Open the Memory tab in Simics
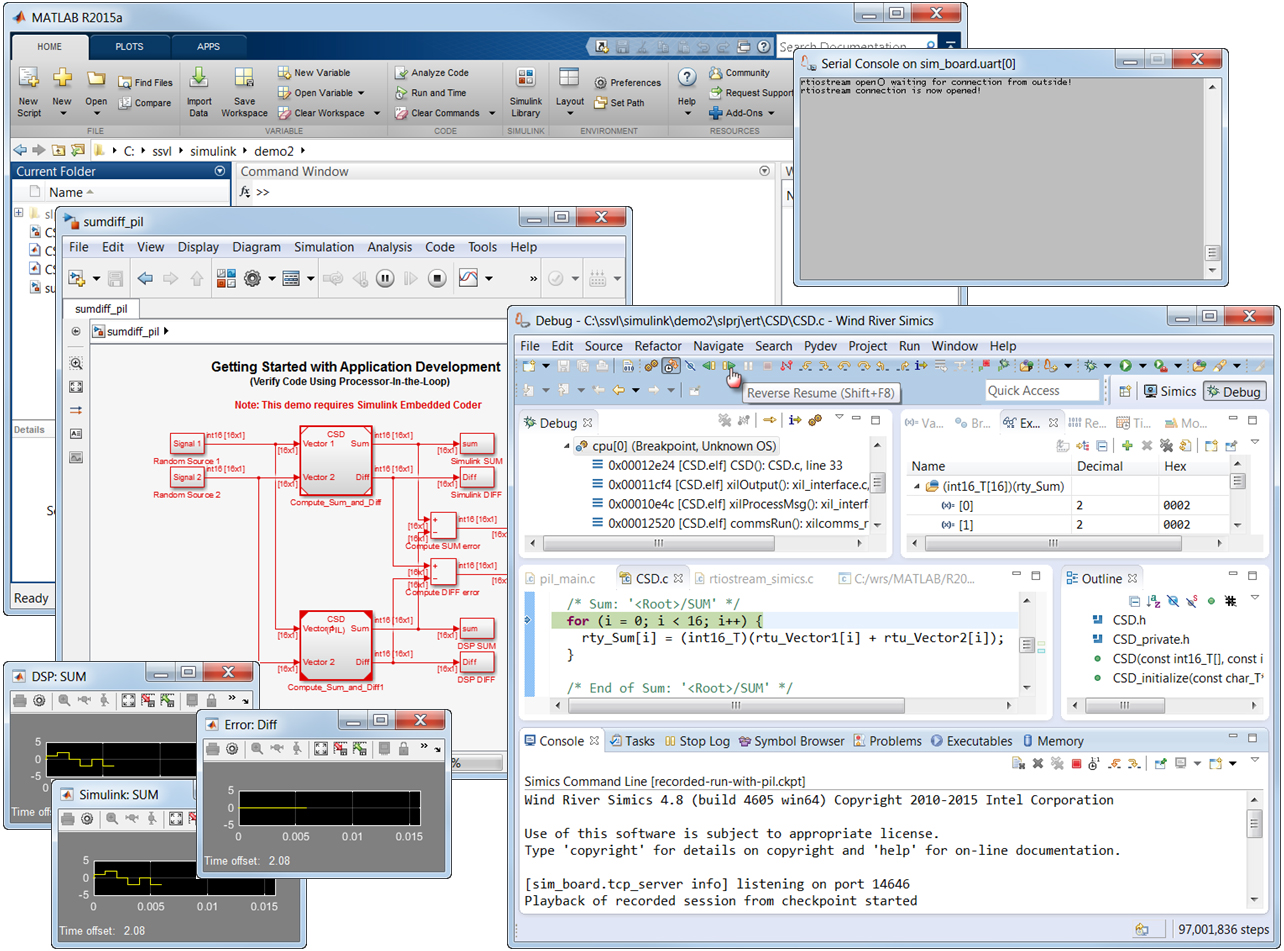This screenshot has height=951, width=1284. [1052, 741]
